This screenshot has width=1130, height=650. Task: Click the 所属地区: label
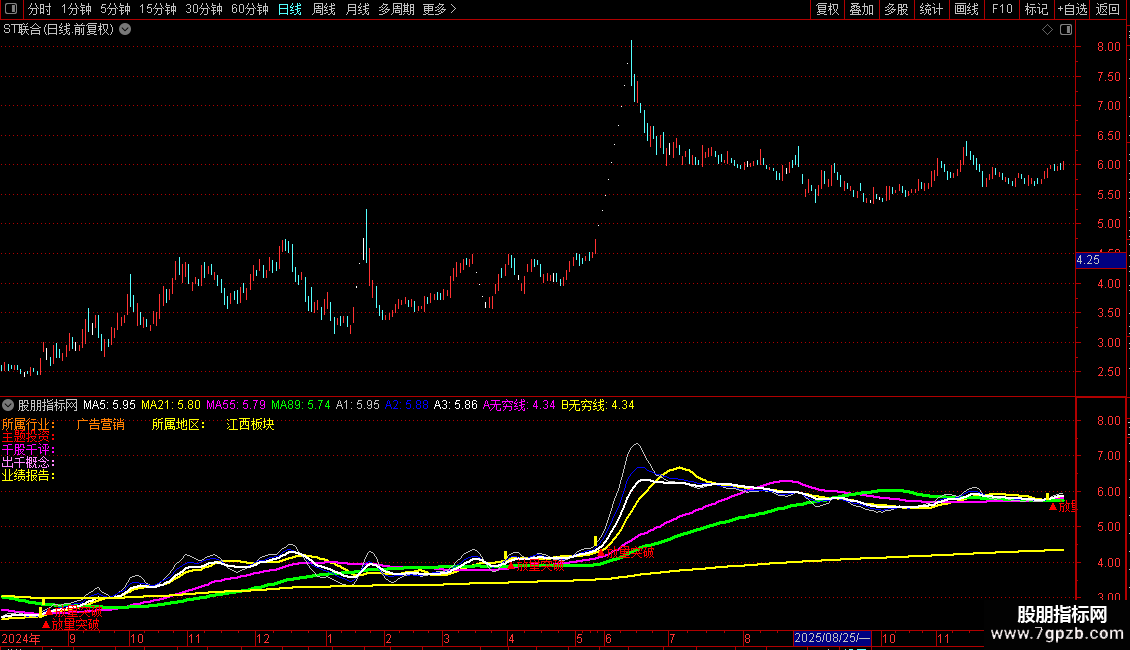[178, 424]
